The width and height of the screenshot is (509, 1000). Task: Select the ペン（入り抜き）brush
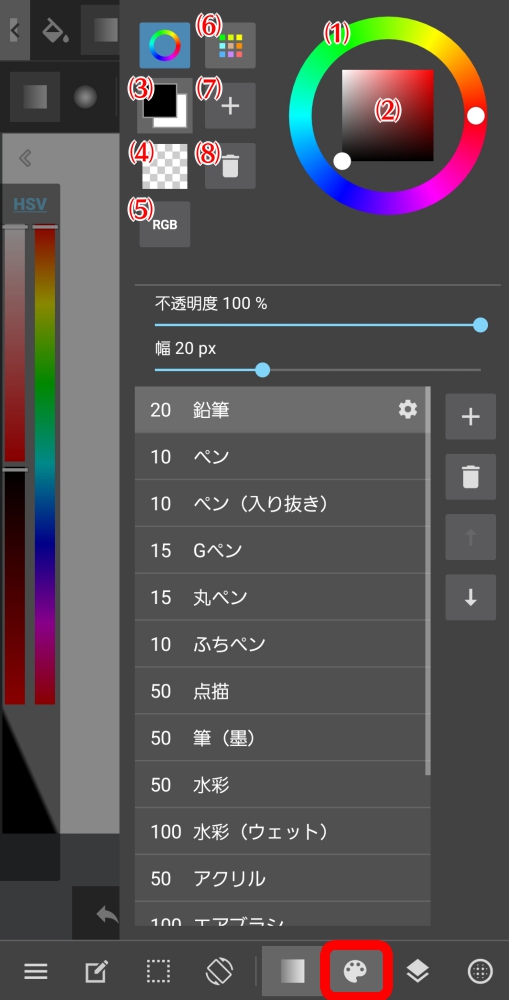click(282, 504)
